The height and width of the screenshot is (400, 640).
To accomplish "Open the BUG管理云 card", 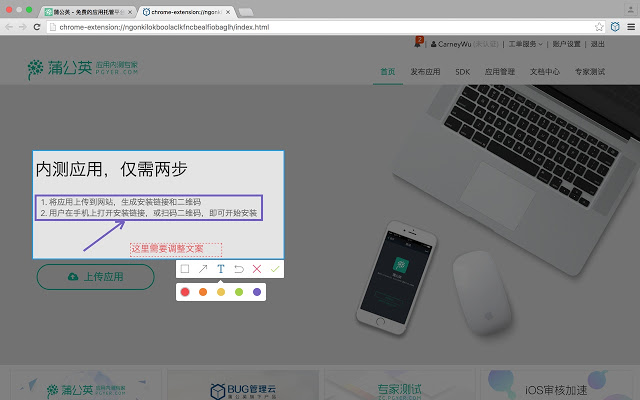I will pos(243,385).
